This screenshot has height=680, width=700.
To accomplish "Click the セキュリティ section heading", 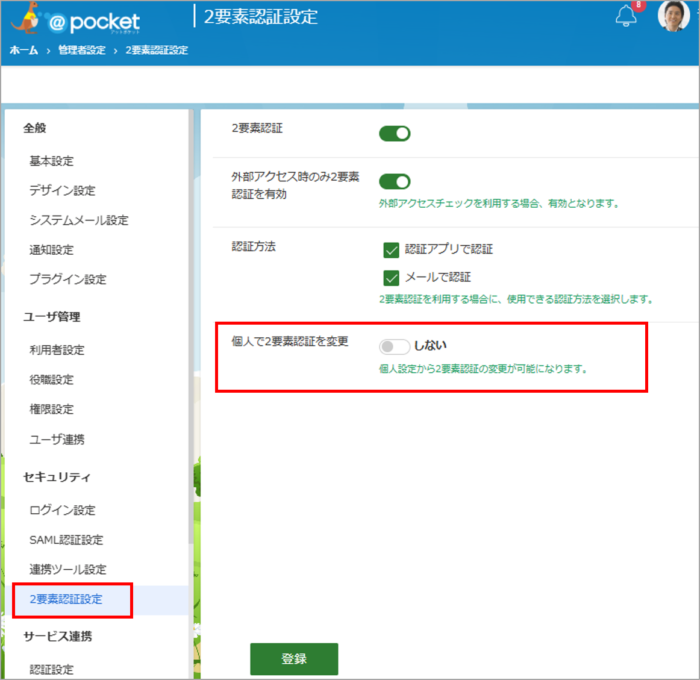I will pos(57,477).
